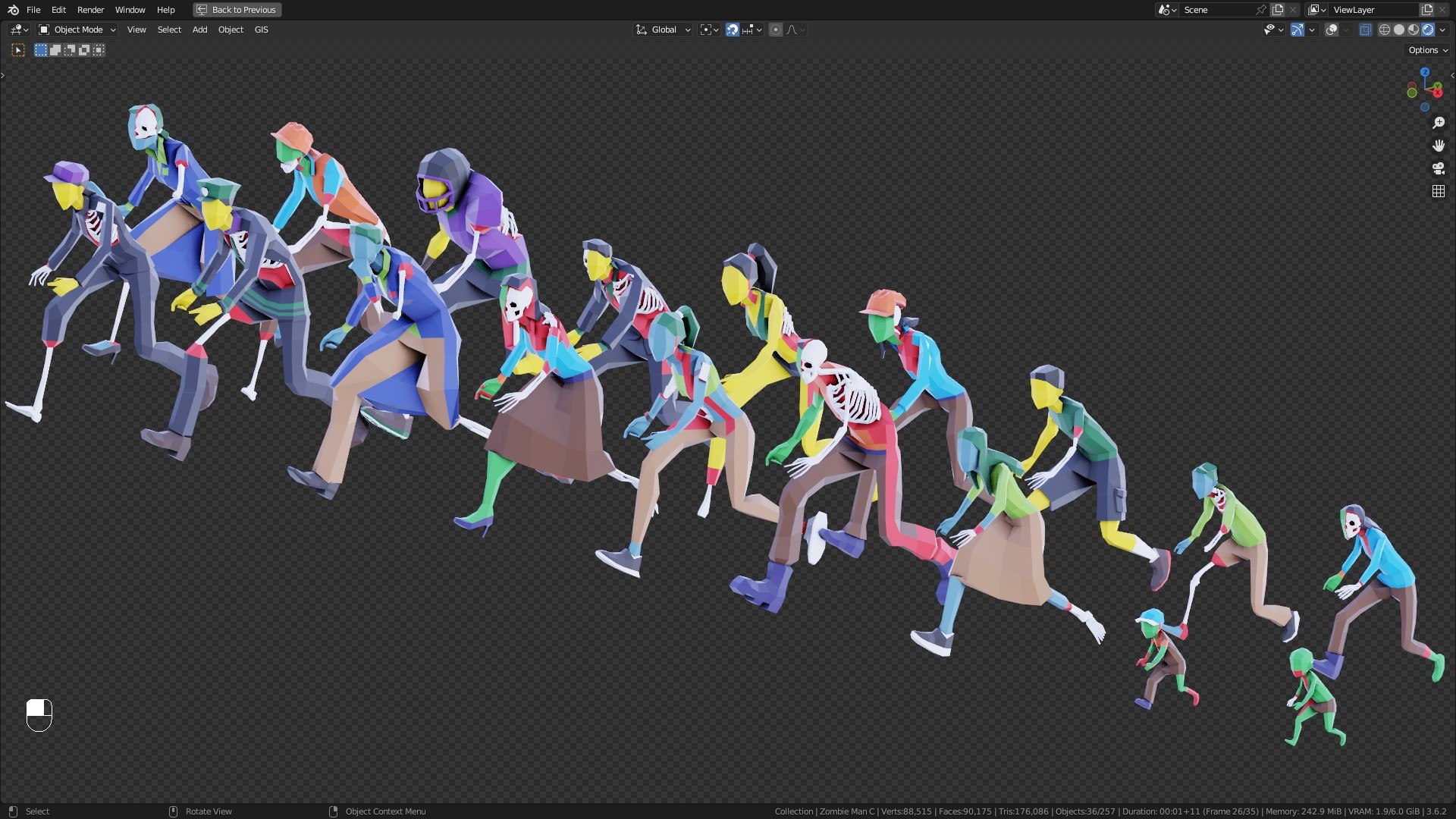Add a new ViewLayer copy icon
This screenshot has height=819, width=1456.
pyautogui.click(x=1427, y=10)
